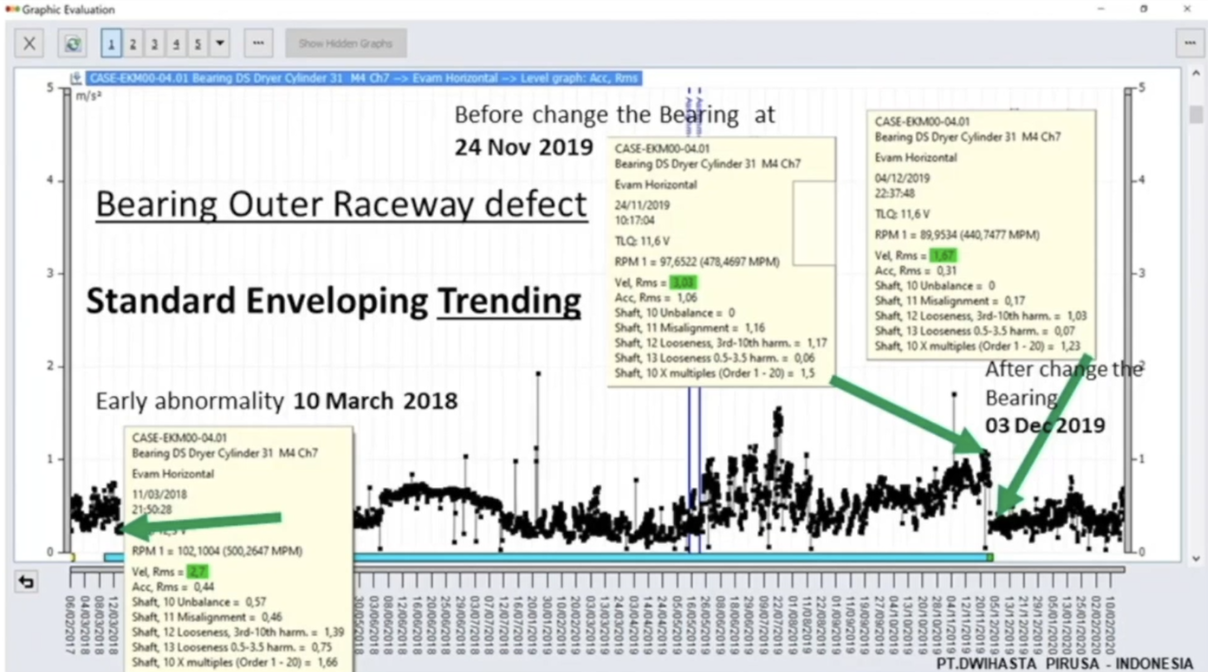Open the three-dots menu near layout buttons

click(x=258, y=44)
